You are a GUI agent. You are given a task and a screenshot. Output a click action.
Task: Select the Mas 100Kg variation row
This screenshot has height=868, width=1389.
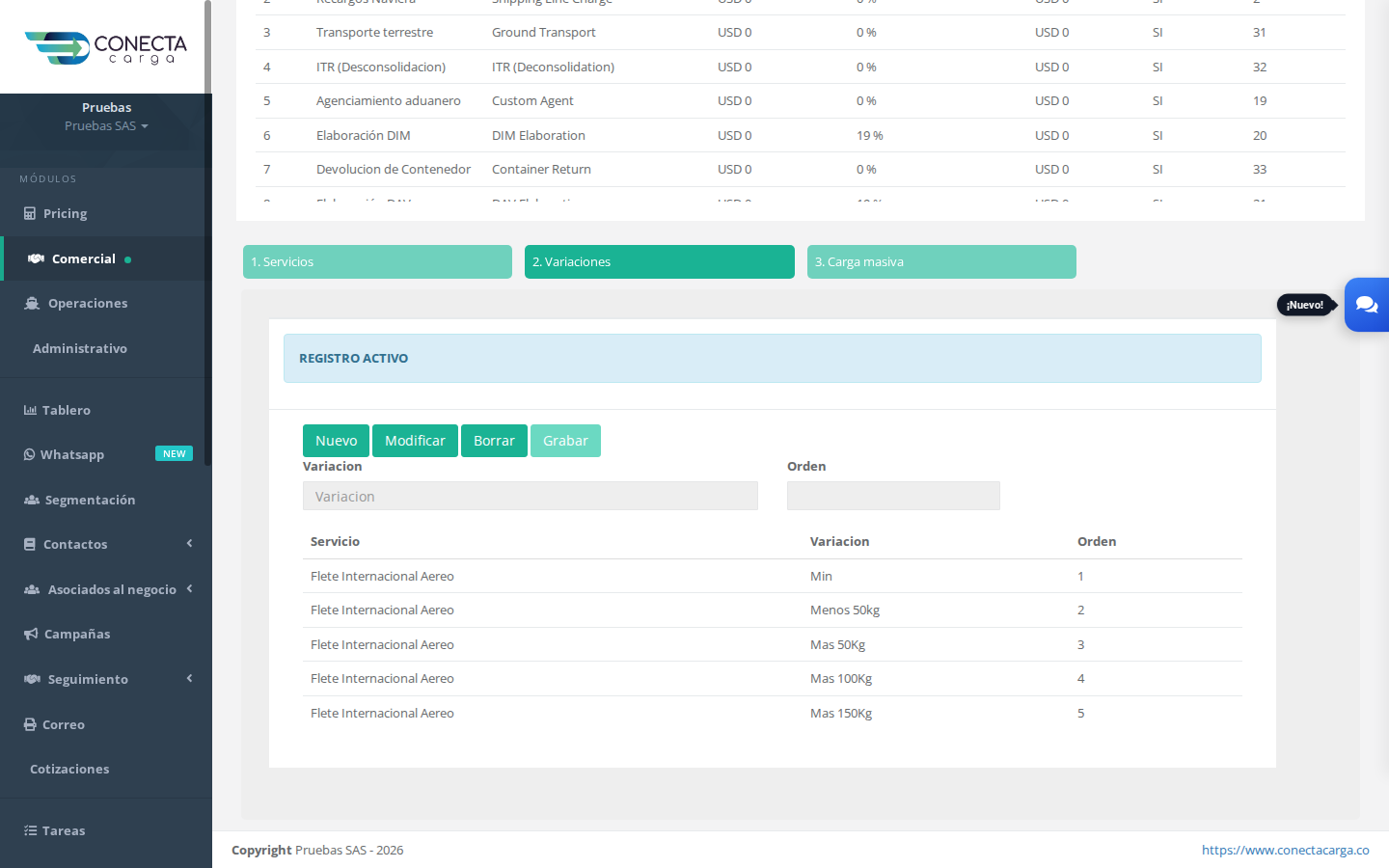(x=773, y=679)
